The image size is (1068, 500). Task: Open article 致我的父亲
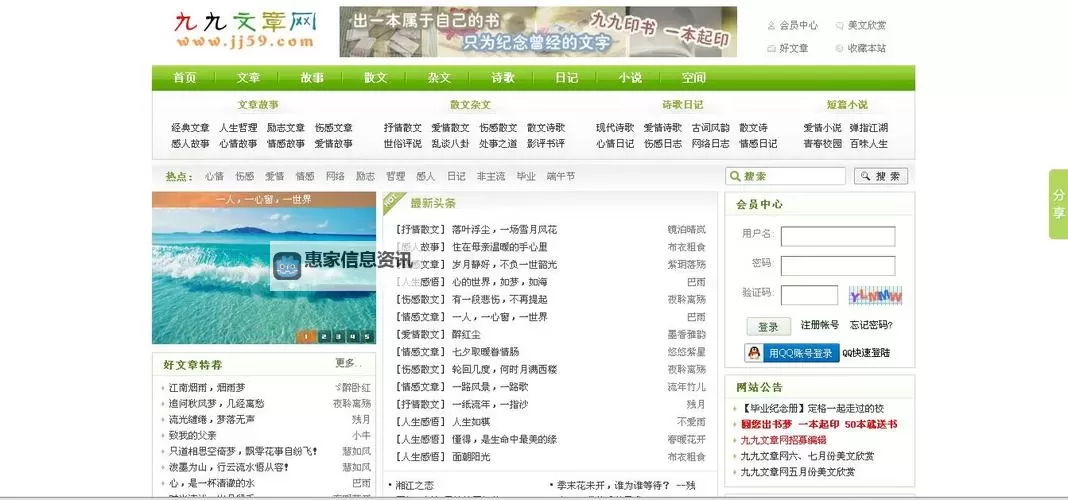[x=193, y=435]
